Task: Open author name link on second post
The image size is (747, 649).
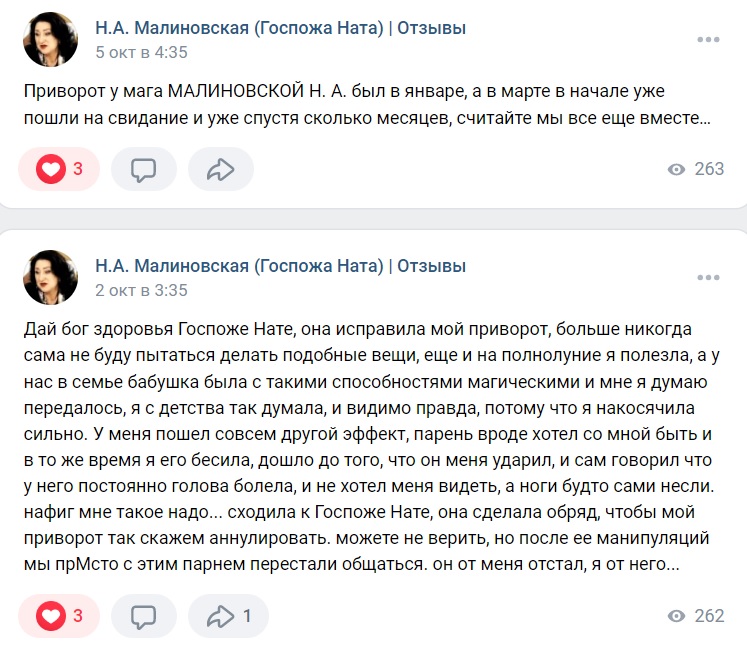Action: [280, 266]
